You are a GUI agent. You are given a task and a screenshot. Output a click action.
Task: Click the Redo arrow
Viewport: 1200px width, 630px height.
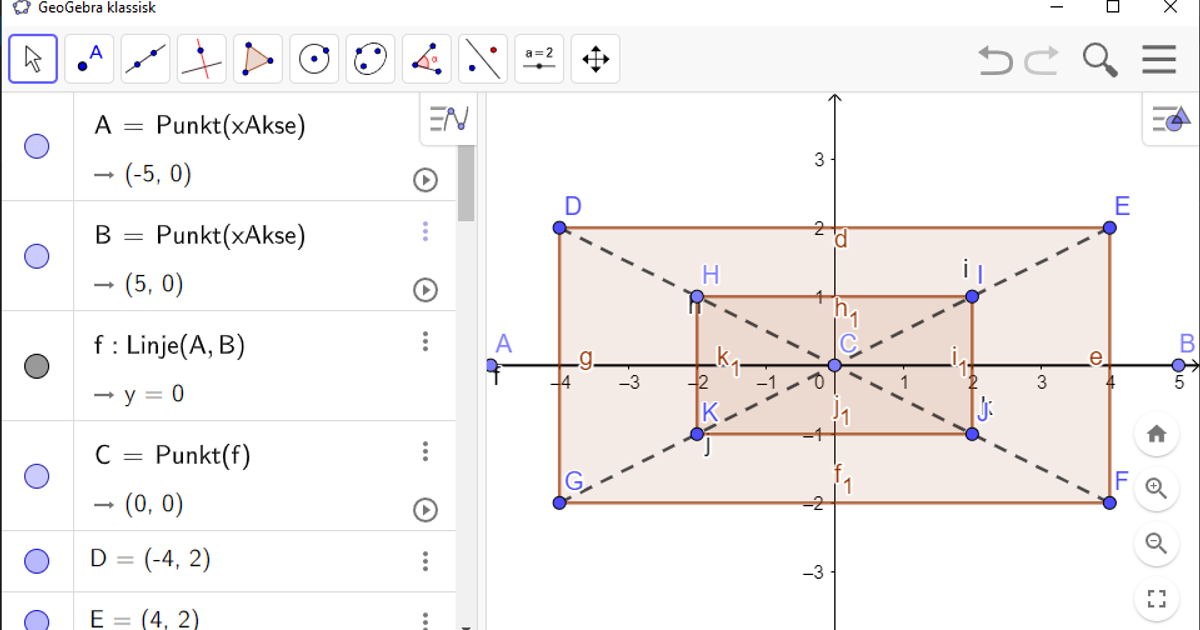(x=1041, y=60)
